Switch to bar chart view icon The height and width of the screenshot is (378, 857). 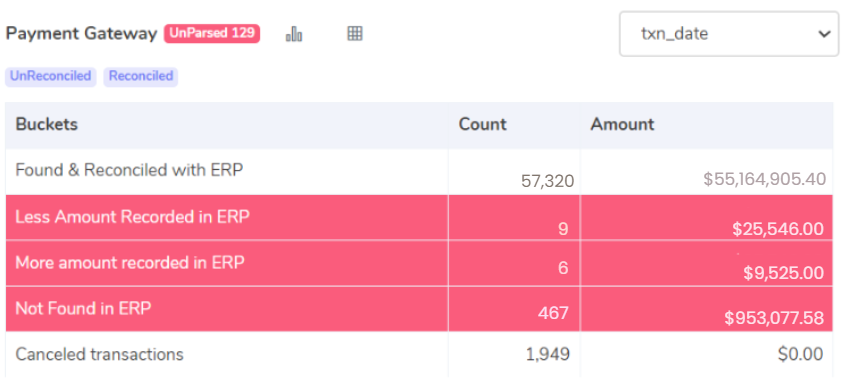point(294,34)
